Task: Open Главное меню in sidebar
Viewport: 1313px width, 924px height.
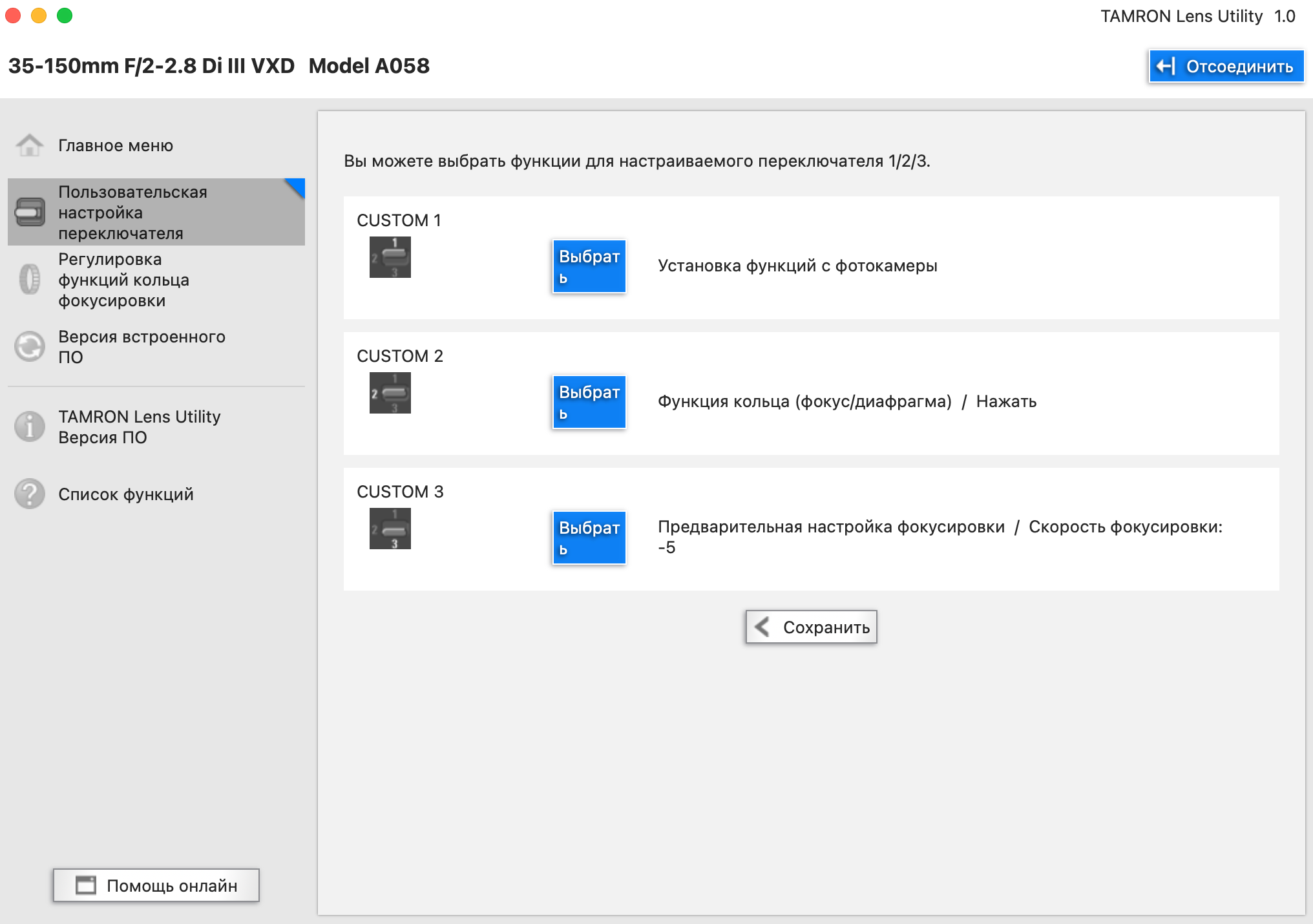Action: click(x=116, y=146)
